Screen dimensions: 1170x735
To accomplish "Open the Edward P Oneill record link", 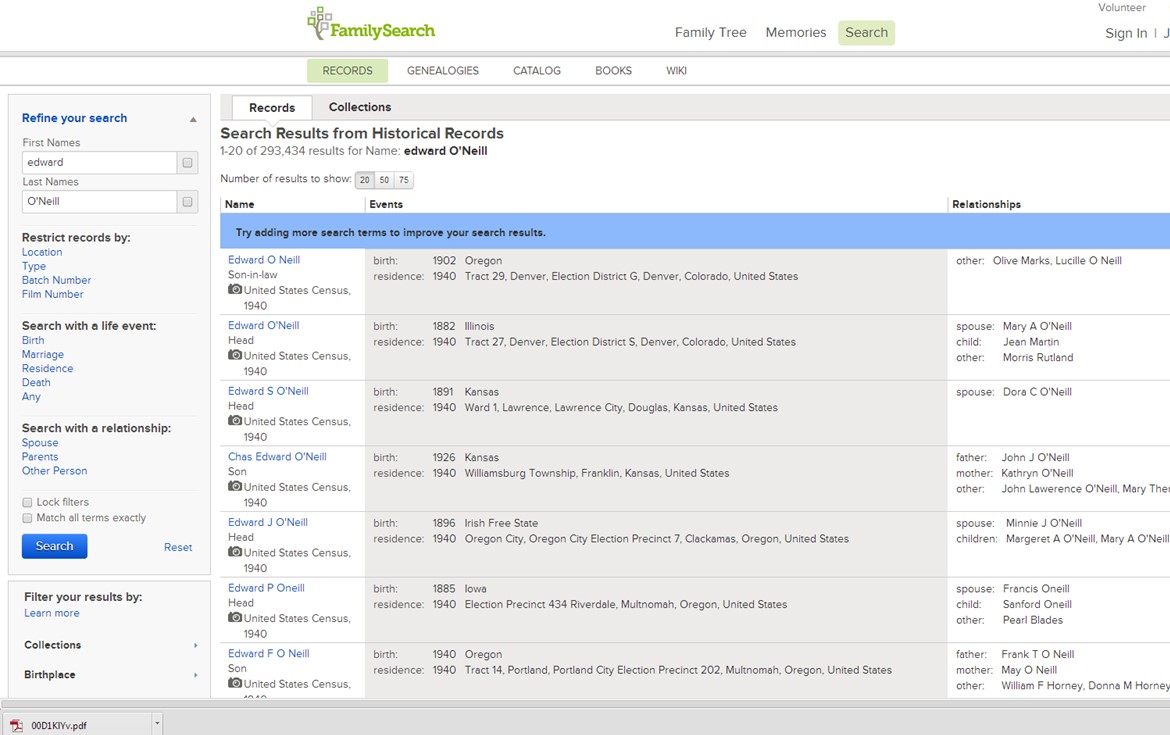I will tap(266, 588).
